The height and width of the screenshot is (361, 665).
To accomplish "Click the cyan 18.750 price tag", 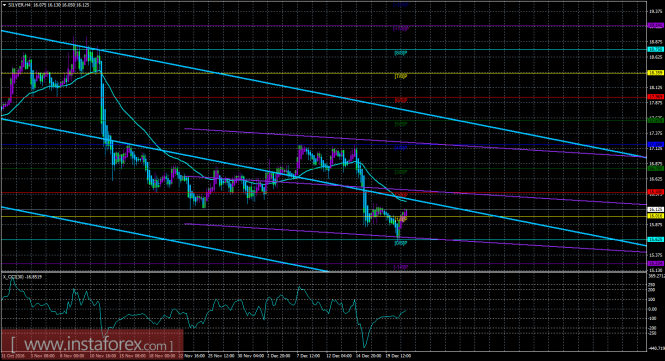I will pyautogui.click(x=655, y=50).
